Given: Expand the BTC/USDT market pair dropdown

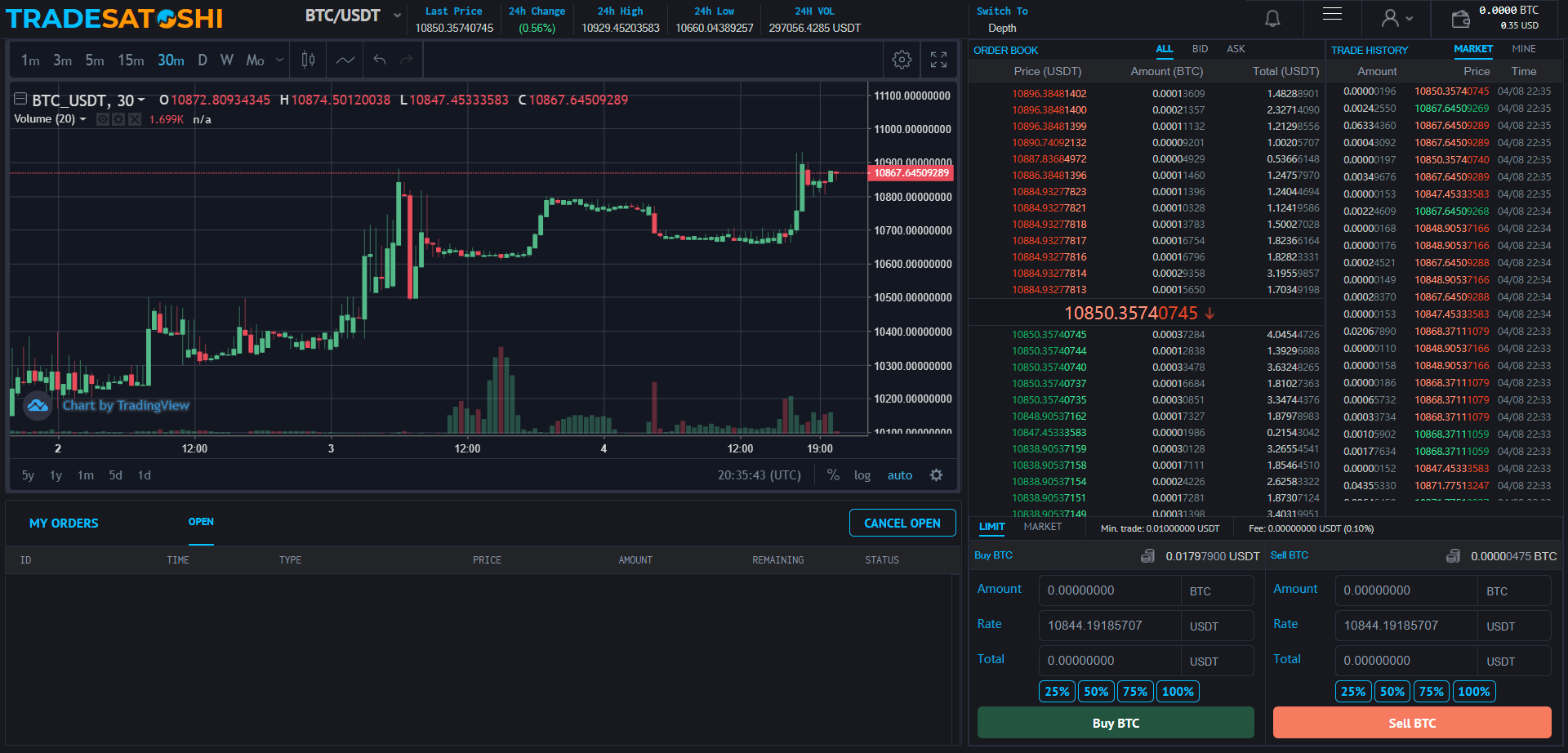Looking at the screenshot, I should 398,16.
